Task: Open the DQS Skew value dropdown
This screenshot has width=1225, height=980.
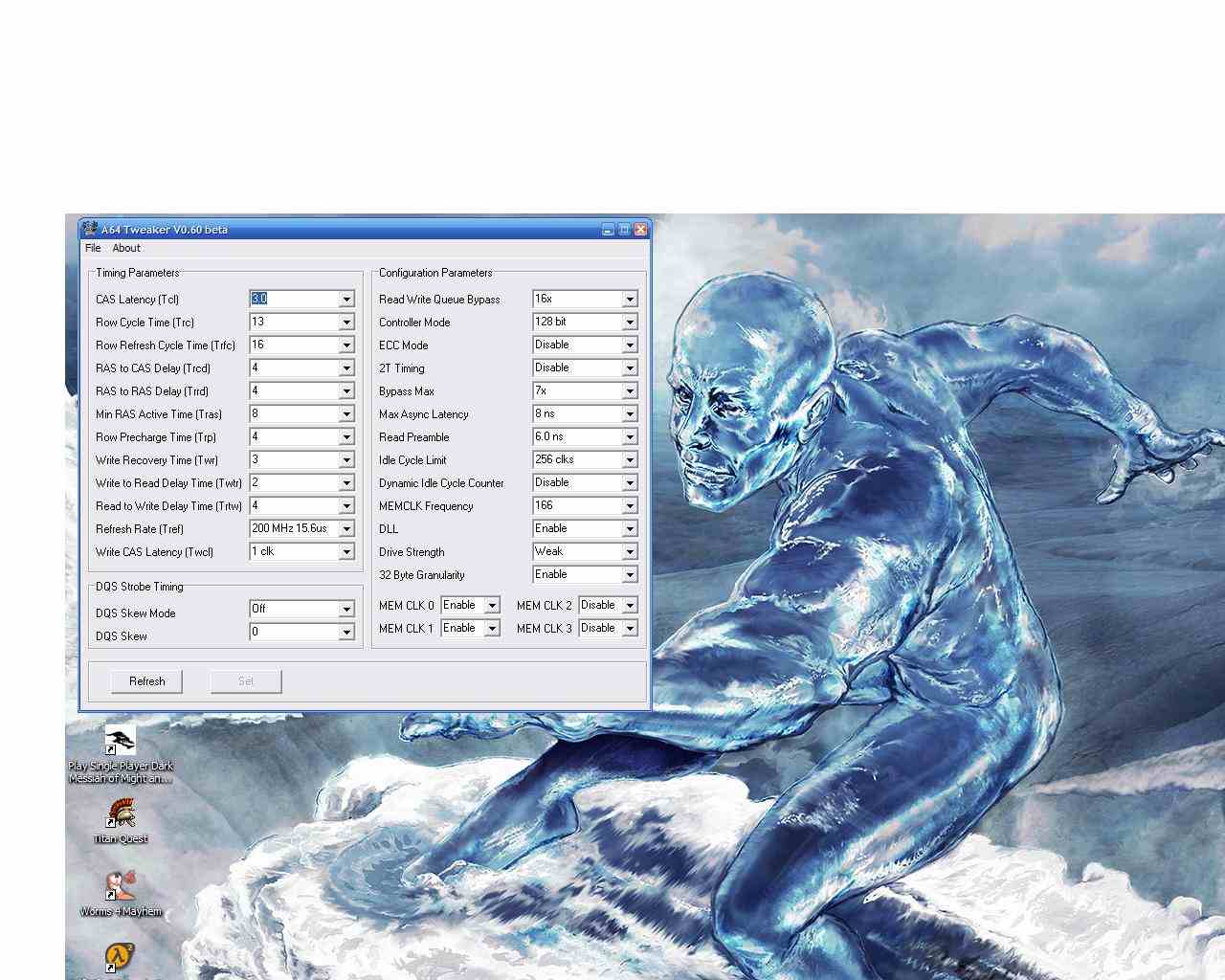Action: (x=346, y=633)
